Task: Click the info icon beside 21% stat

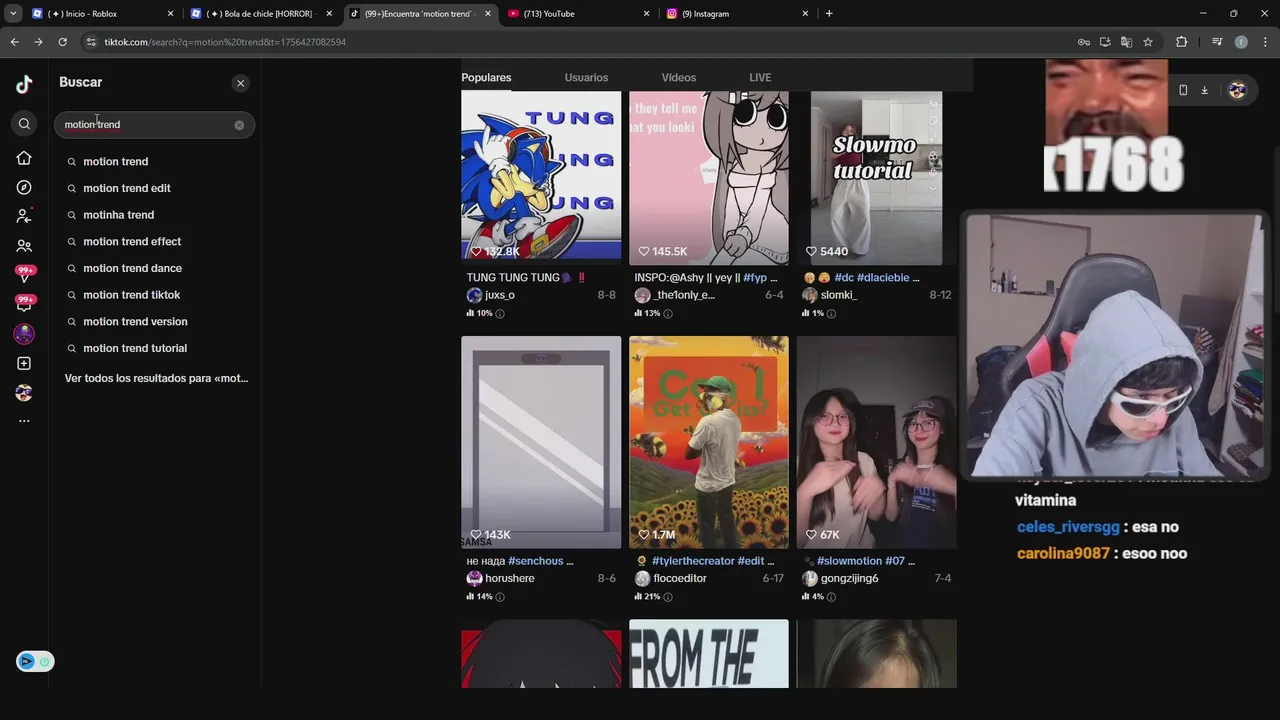Action: [x=668, y=597]
